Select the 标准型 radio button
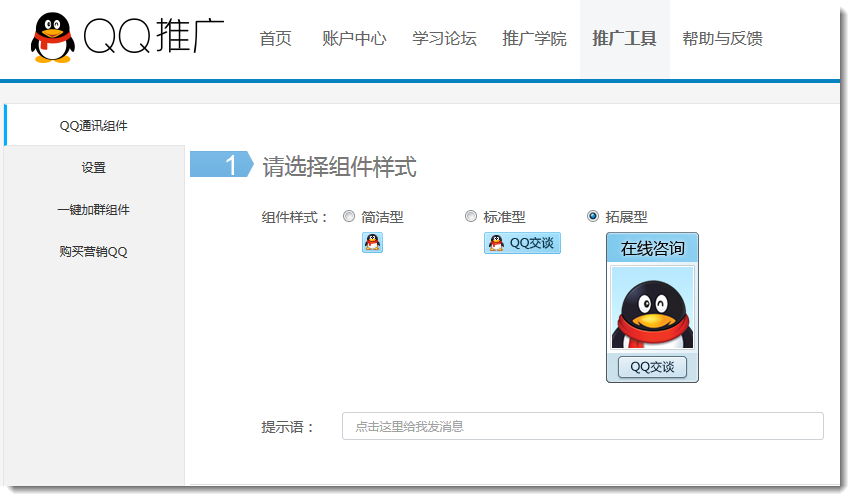 coord(471,216)
